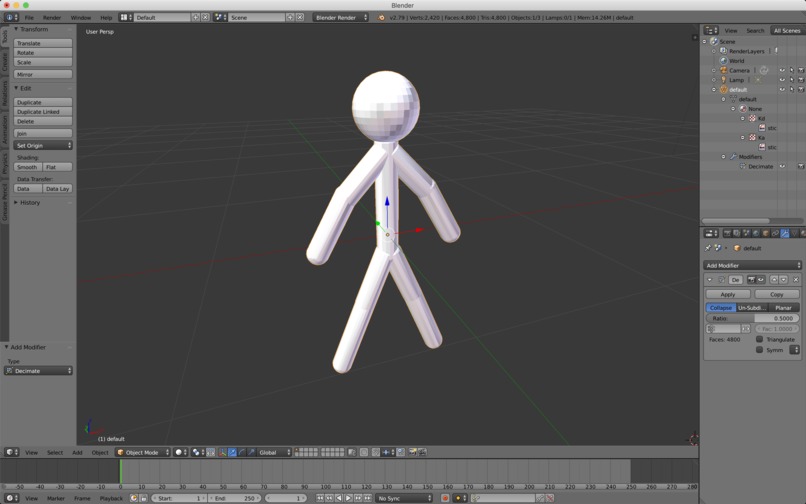Toggle the 3D manipulator axes icon

click(x=223, y=452)
